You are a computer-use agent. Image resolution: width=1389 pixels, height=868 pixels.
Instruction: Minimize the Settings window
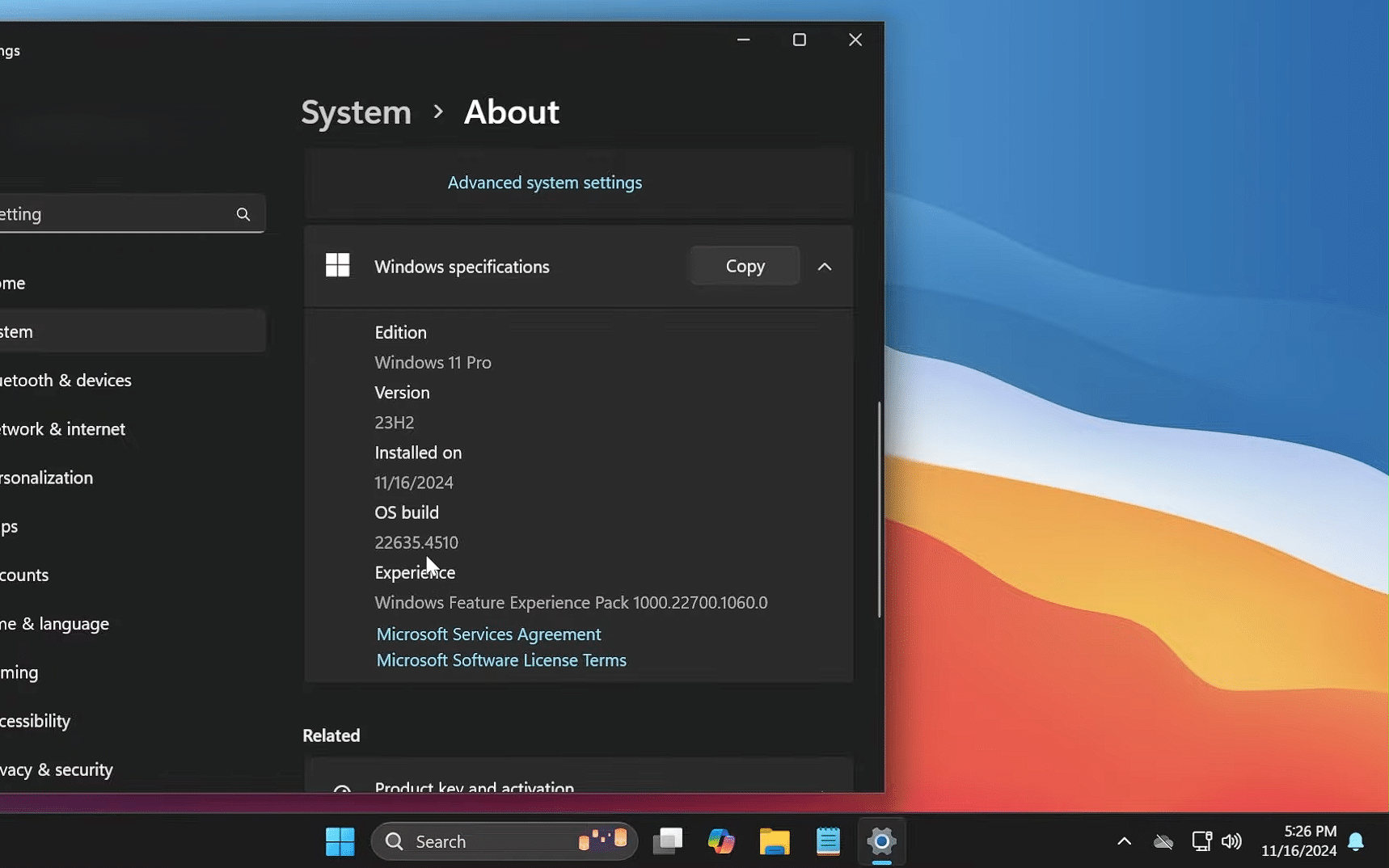point(743,40)
